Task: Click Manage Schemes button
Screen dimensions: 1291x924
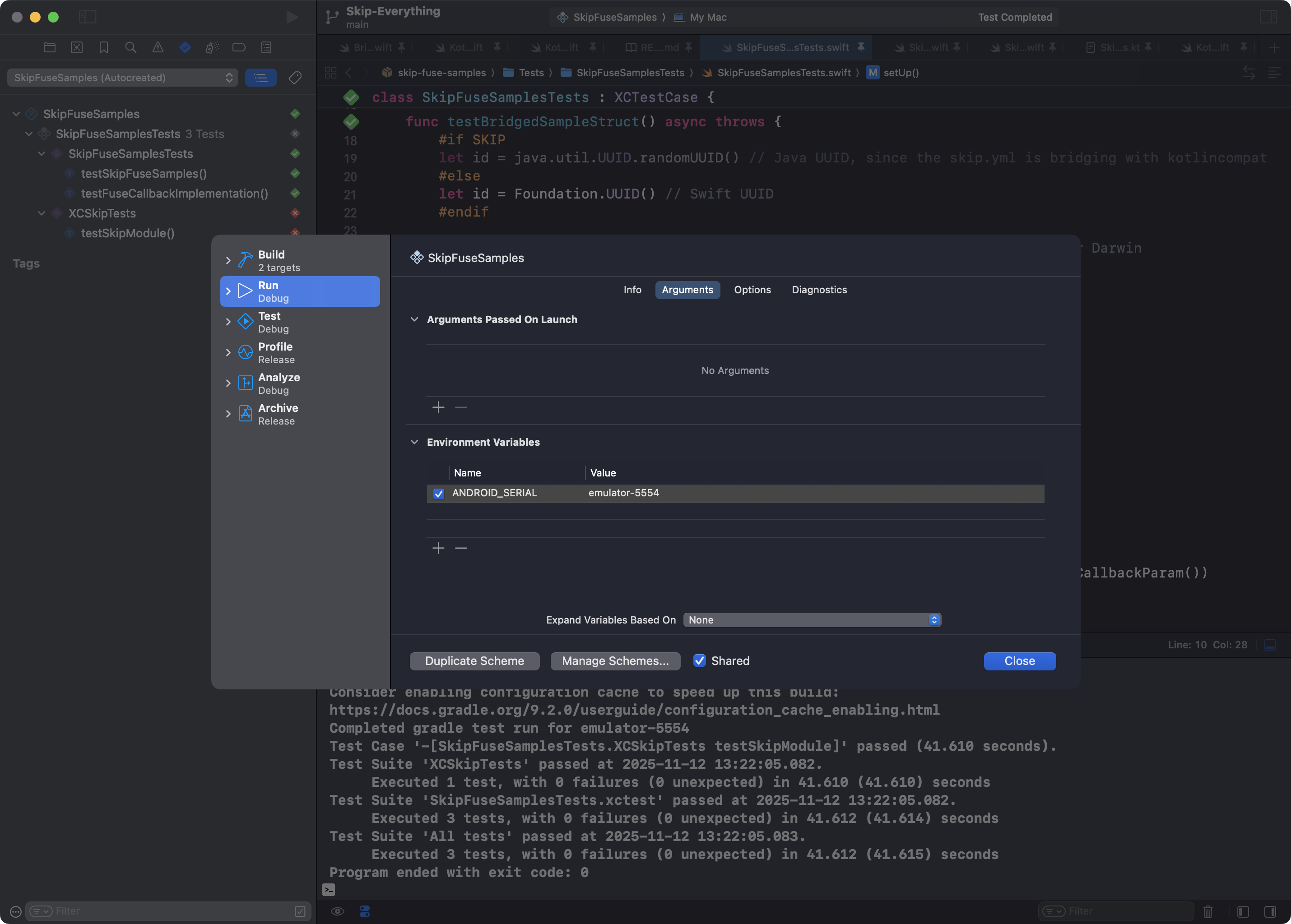Action: [615, 661]
